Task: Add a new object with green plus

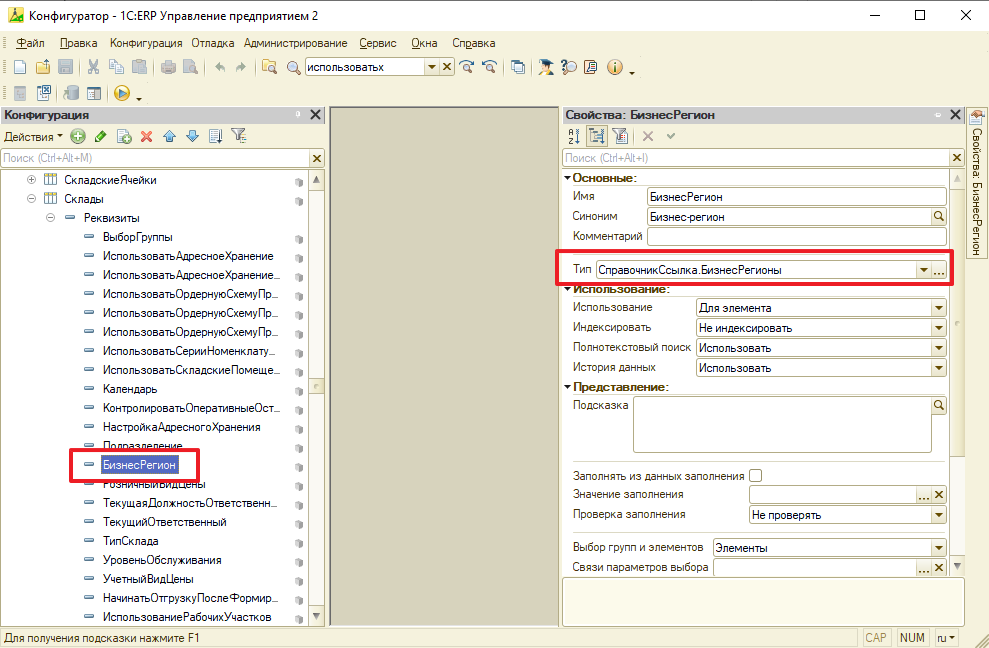Action: pos(78,136)
